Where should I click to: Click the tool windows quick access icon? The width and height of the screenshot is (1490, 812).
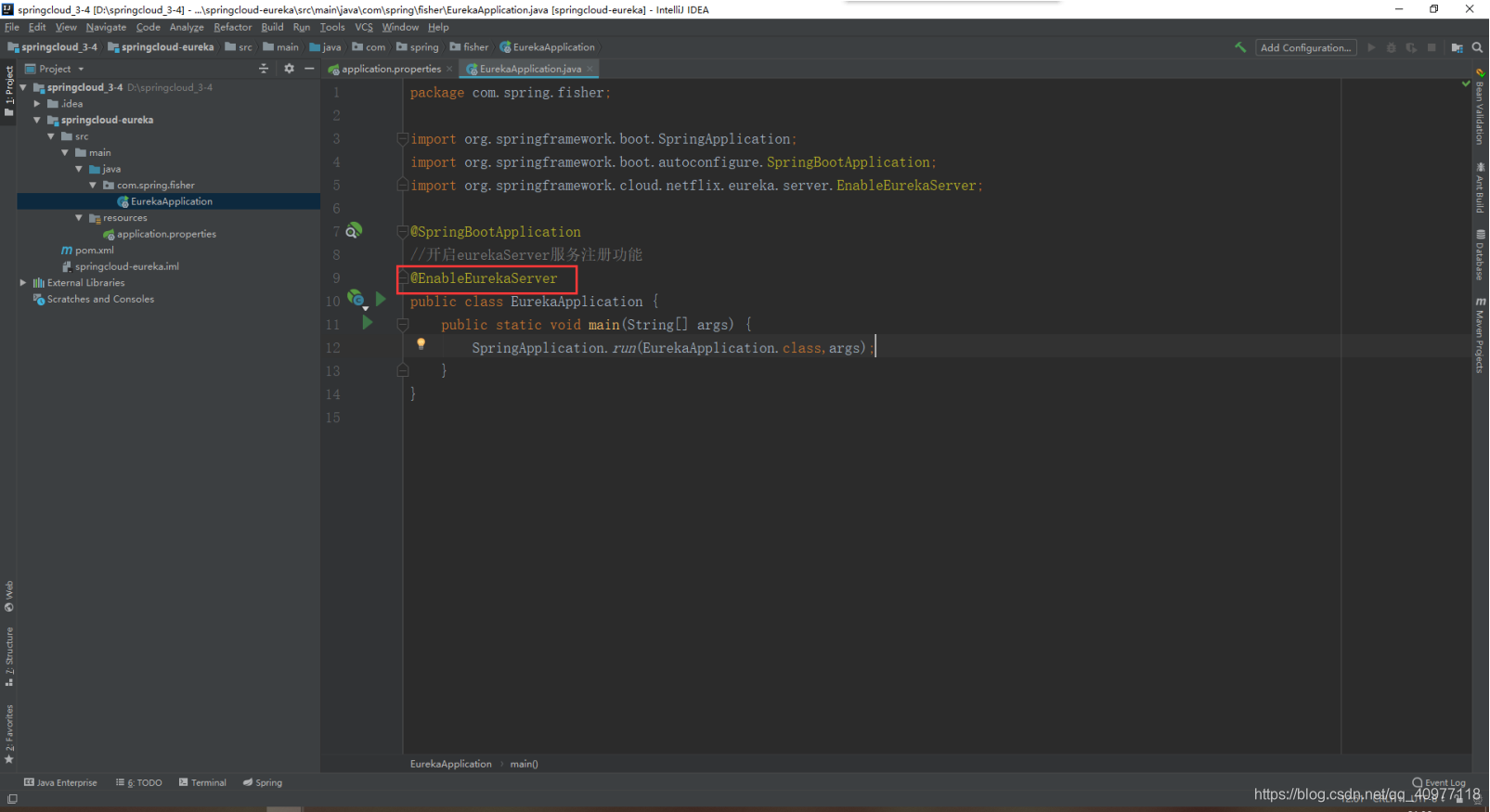pos(12,799)
